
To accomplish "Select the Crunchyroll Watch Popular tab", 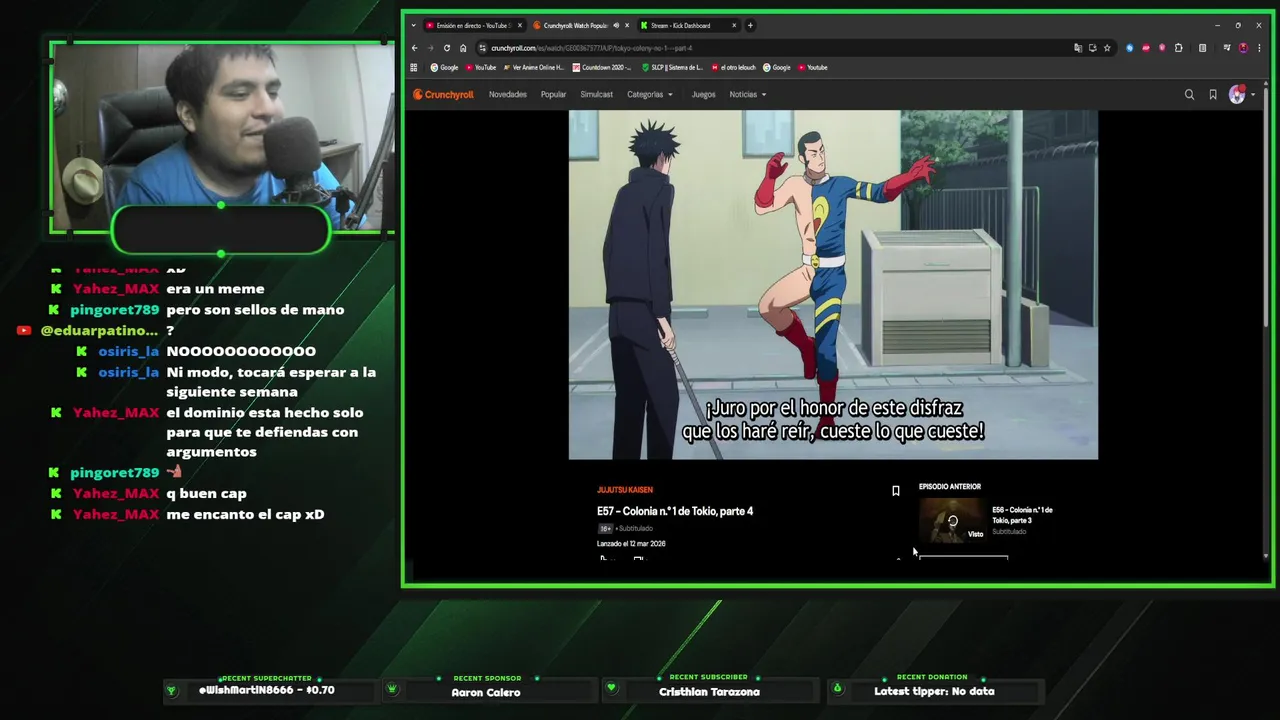I will tap(578, 25).
